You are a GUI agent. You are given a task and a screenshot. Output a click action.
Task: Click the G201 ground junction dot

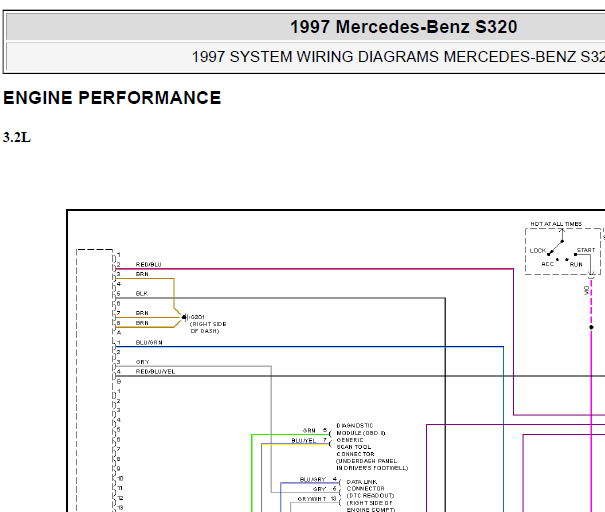184,317
